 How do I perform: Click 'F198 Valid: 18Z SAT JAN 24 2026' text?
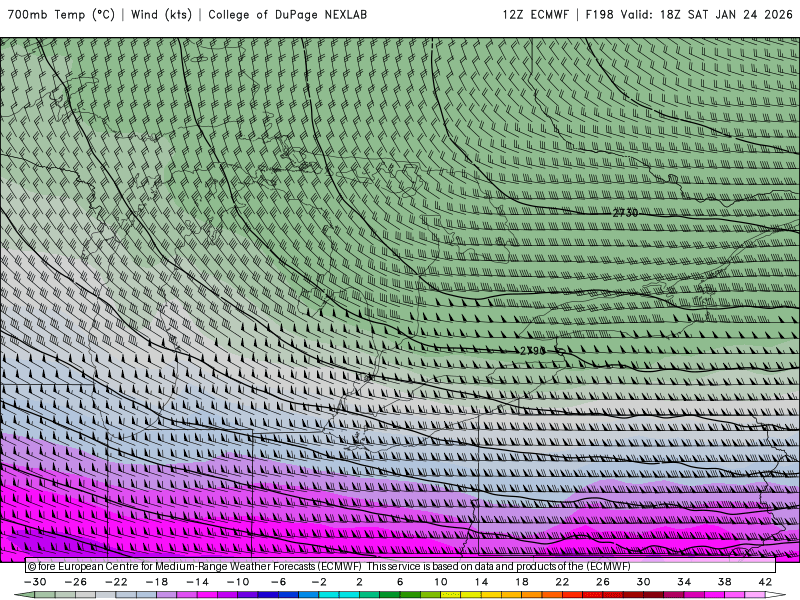[689, 15]
